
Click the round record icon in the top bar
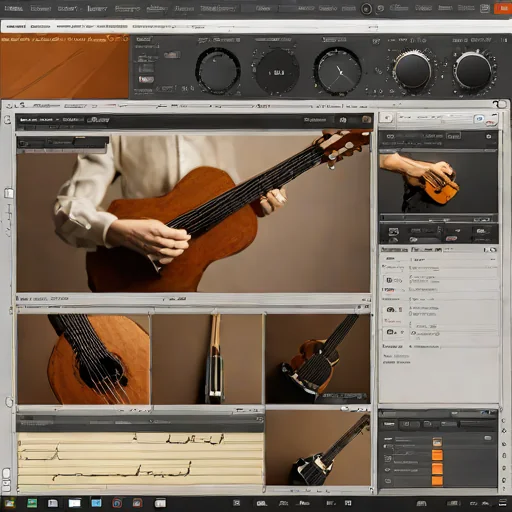[x=366, y=9]
